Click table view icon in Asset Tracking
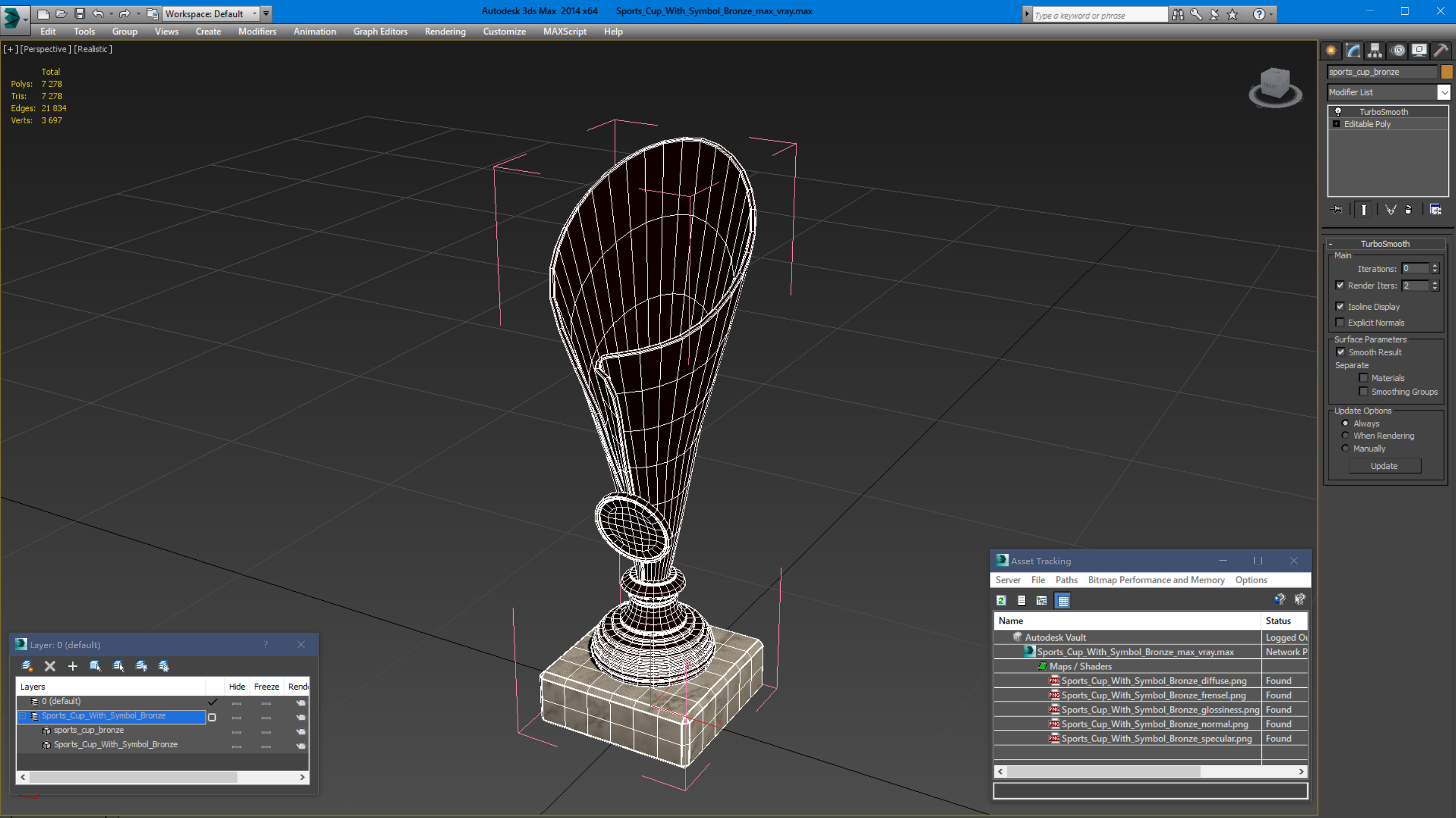This screenshot has width=1456, height=818. click(x=1063, y=601)
